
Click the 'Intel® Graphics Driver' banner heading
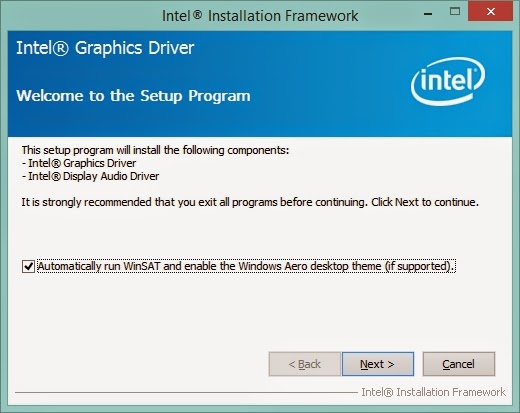pyautogui.click(x=105, y=48)
